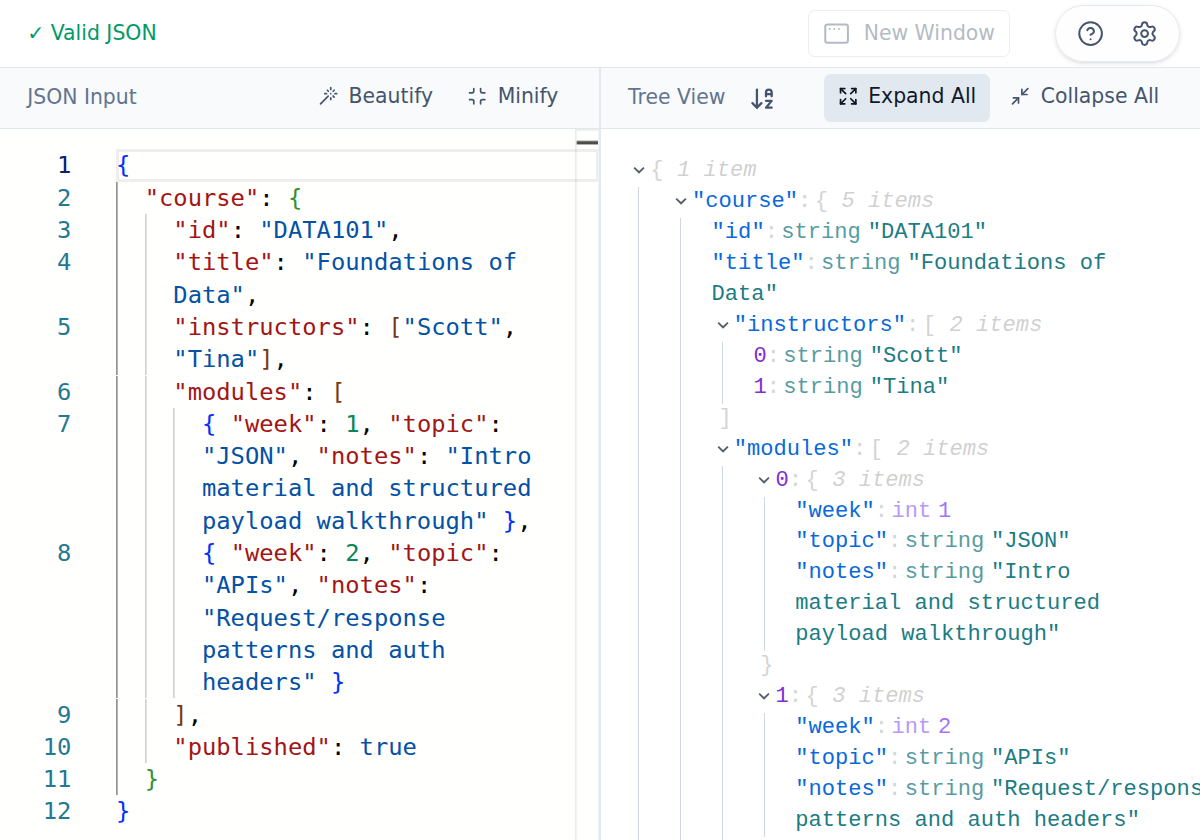Click the Valid JSON status indicator

pos(91,32)
